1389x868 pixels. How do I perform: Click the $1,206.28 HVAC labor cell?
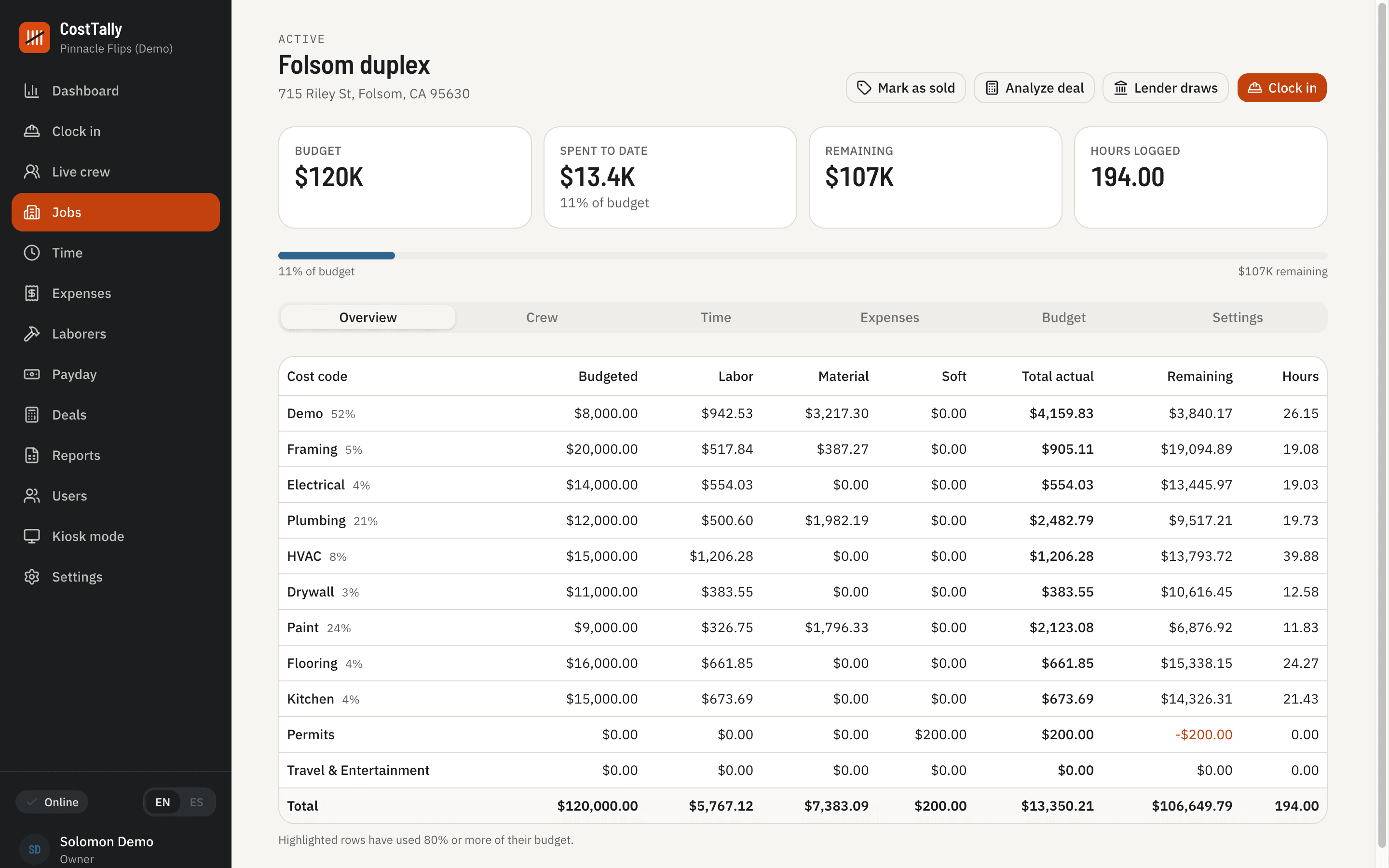[x=721, y=556]
